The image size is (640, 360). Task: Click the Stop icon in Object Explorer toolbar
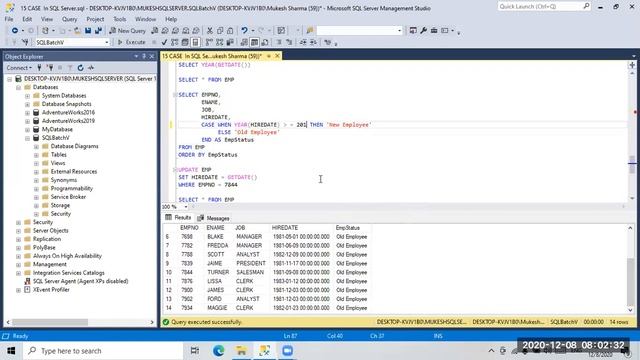click(60, 68)
